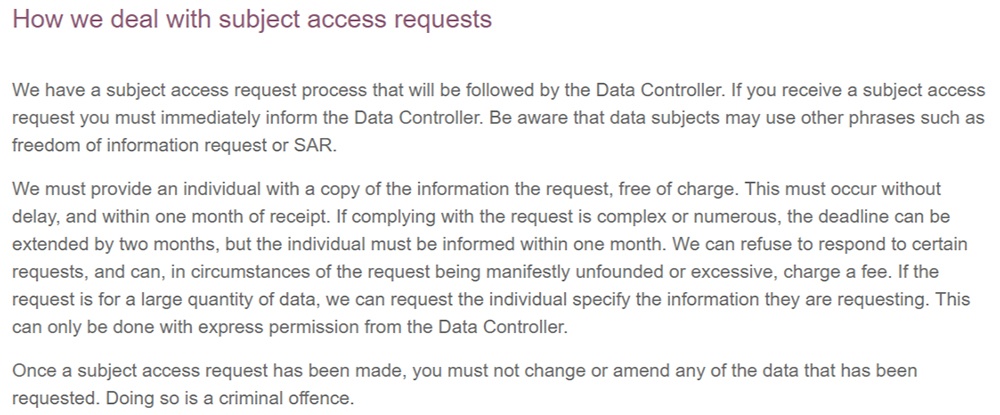
Task: Click the 'How we deal with subject access requests' heading
Action: [x=252, y=19]
